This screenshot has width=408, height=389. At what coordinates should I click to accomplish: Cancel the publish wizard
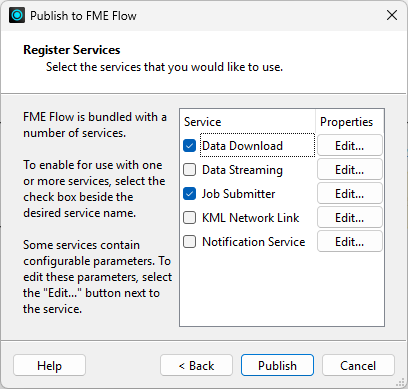[x=358, y=365]
